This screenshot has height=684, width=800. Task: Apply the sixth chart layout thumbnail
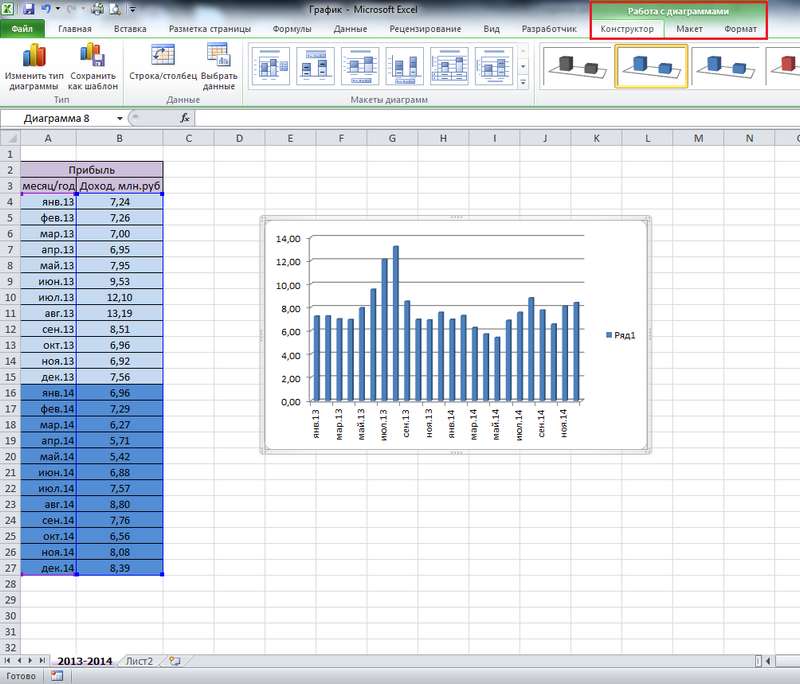pyautogui.click(x=493, y=66)
